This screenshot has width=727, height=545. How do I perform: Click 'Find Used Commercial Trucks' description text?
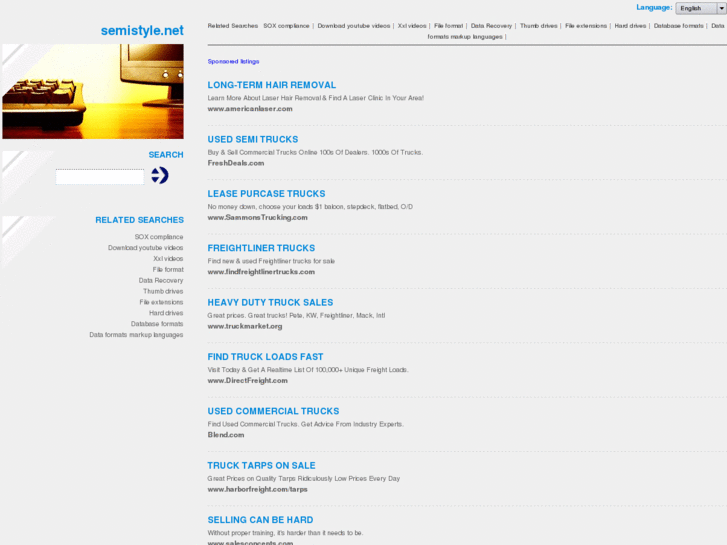[x=306, y=424]
